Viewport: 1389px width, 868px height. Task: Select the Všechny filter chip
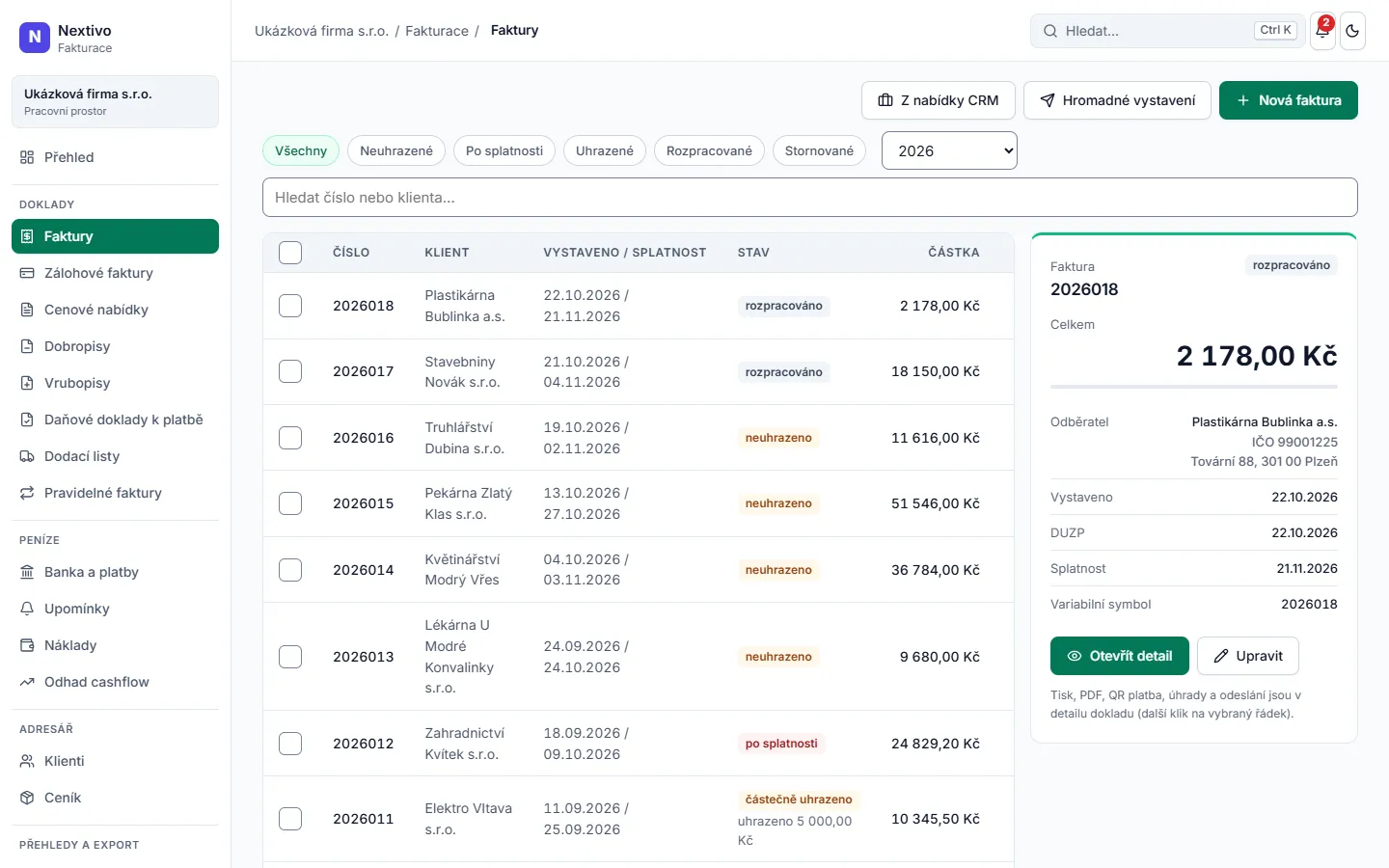pos(301,150)
